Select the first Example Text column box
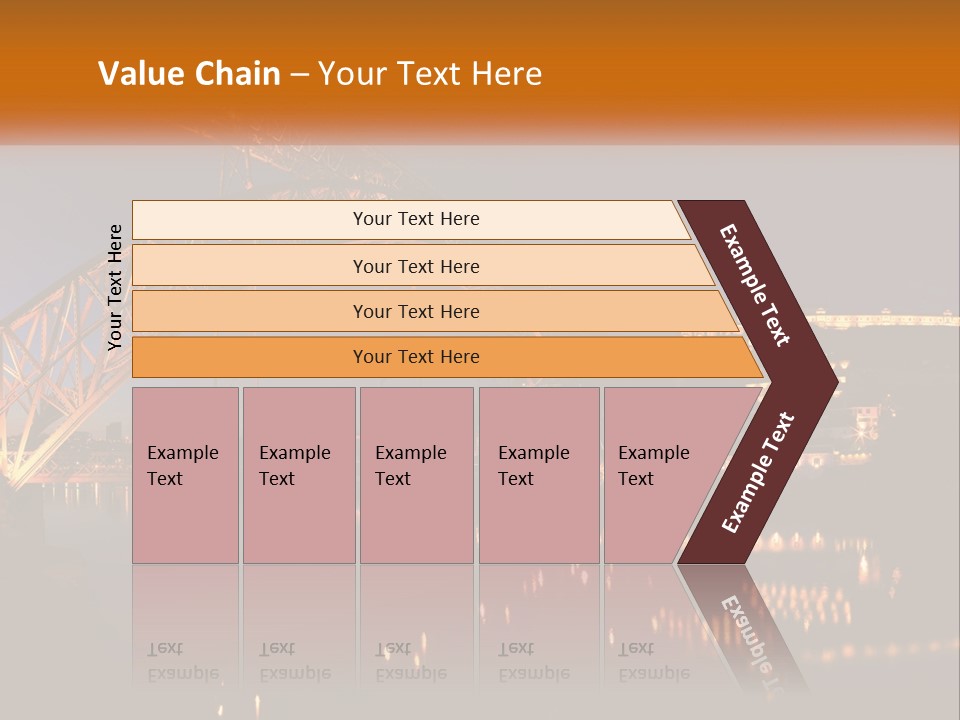The image size is (960, 720). [186, 475]
